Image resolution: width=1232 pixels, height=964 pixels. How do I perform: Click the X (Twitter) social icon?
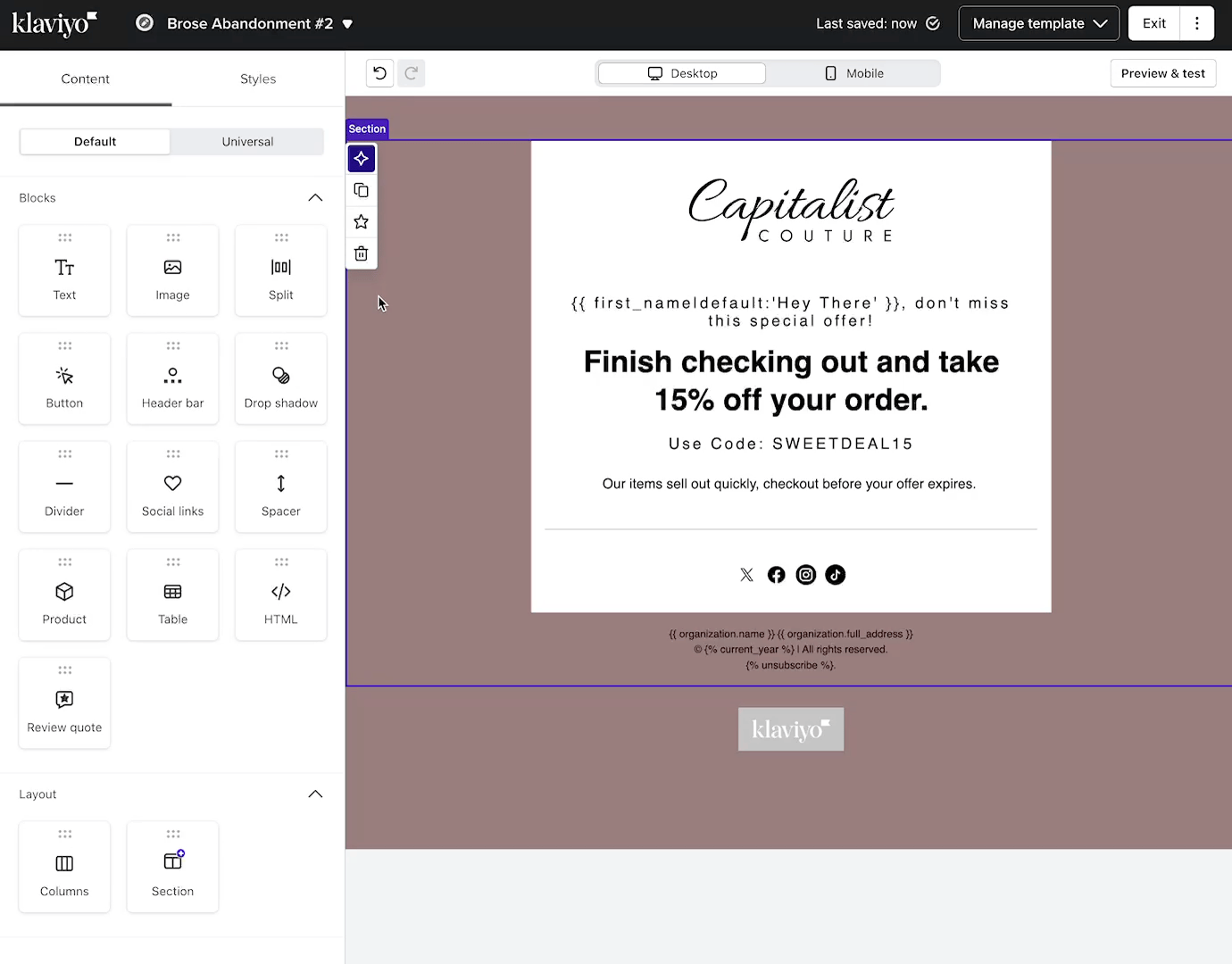[x=747, y=575]
